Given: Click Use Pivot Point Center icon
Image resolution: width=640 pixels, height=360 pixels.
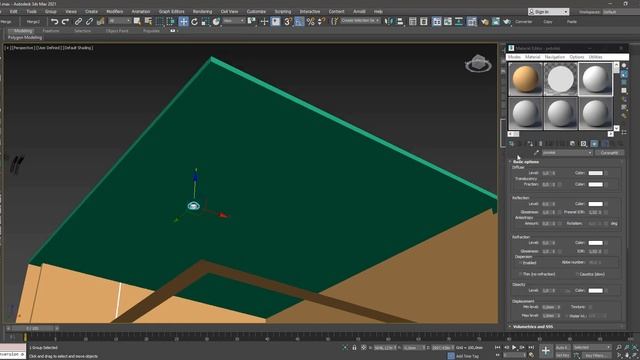Looking at the screenshot, I should [x=252, y=21].
